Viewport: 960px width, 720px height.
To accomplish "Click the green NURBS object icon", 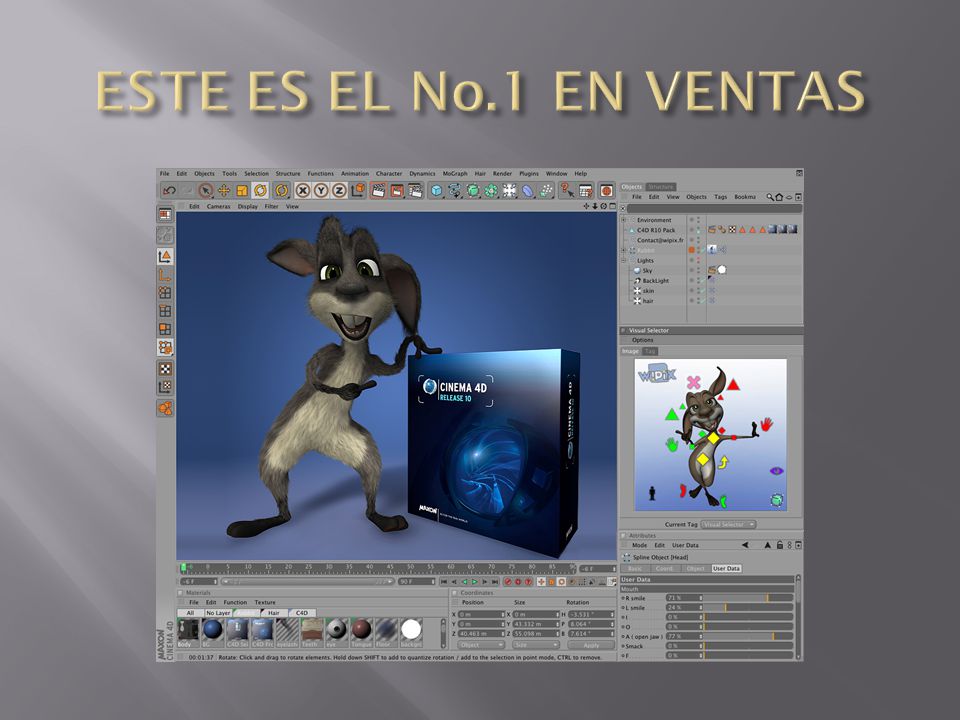I will [x=473, y=190].
